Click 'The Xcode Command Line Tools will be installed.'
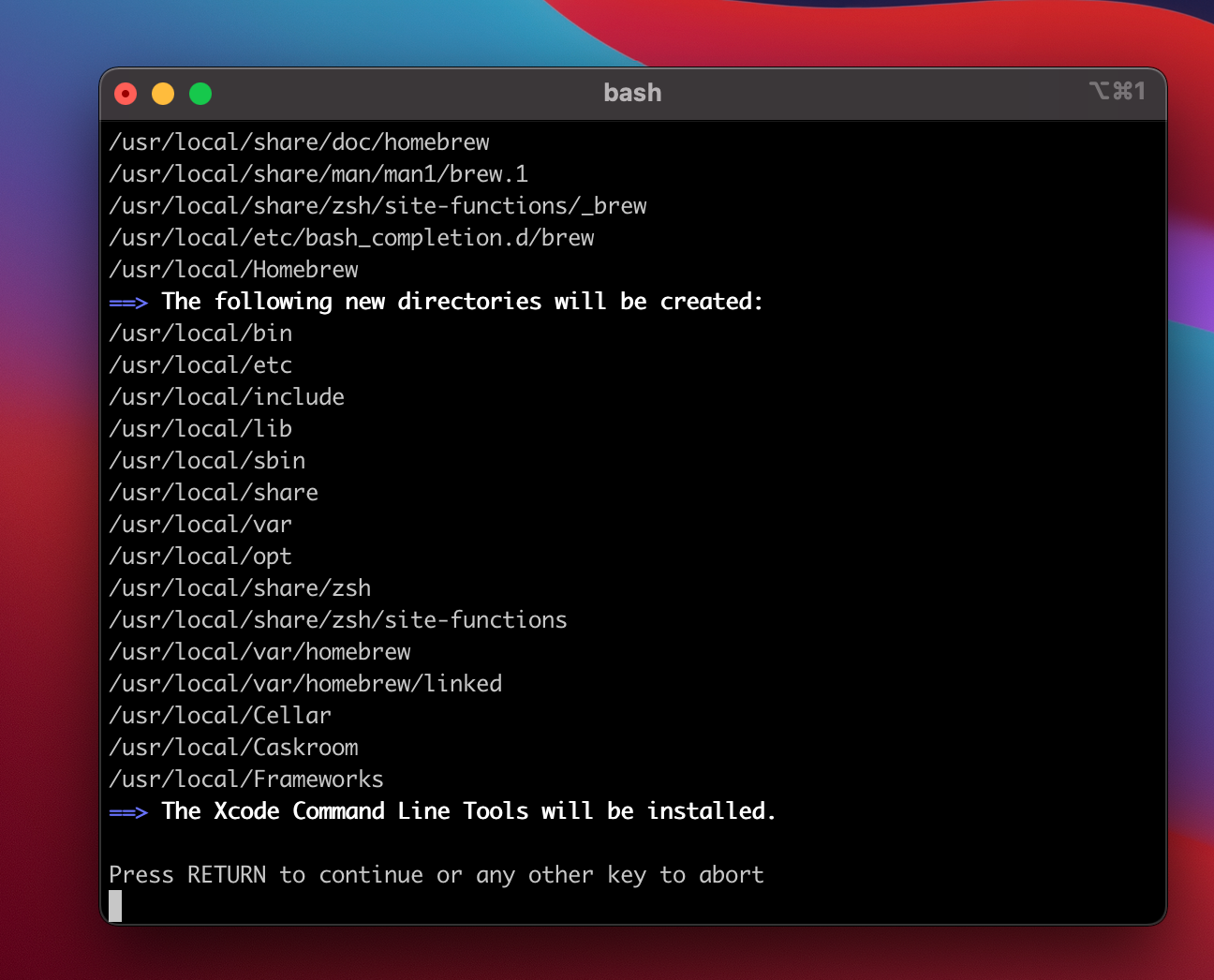 (469, 811)
